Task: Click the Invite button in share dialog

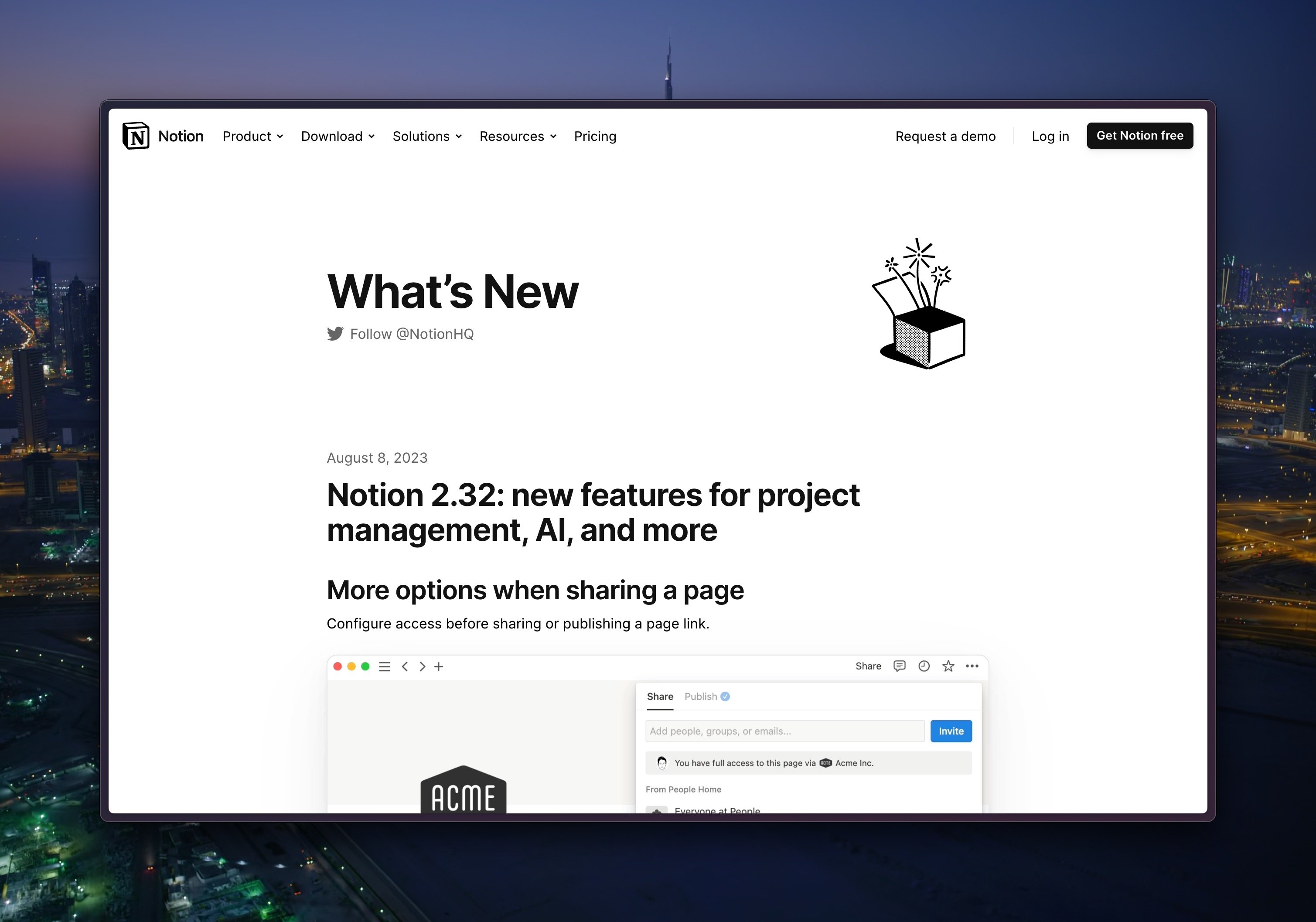Action: (x=951, y=730)
